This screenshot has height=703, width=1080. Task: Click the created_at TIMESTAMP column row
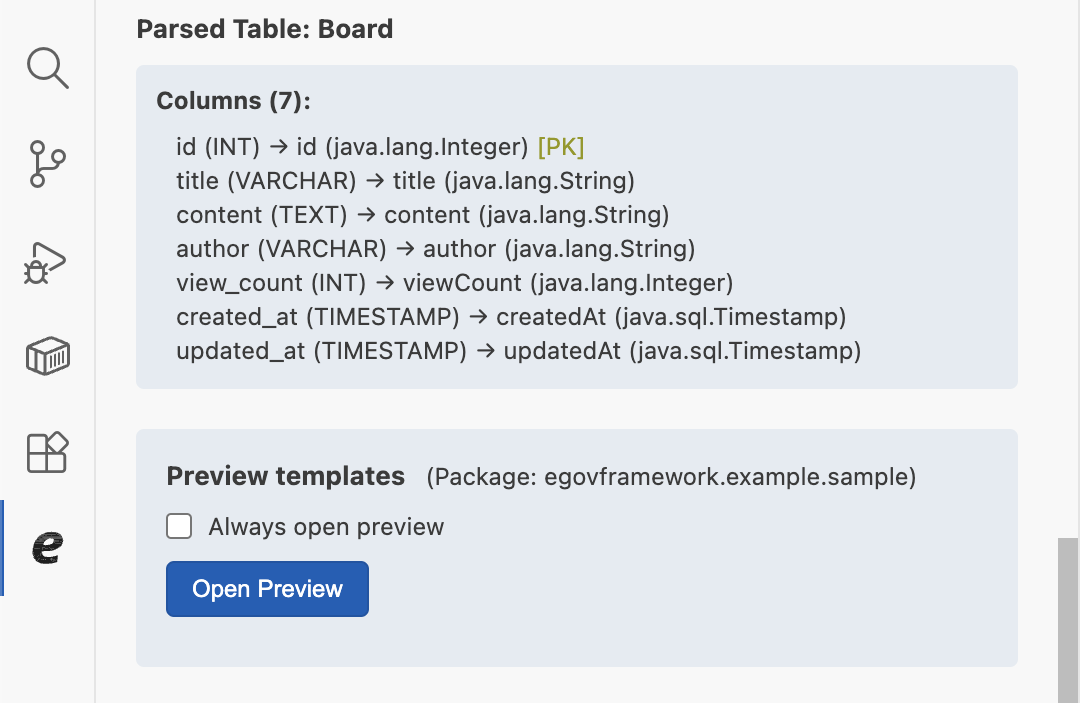511,317
